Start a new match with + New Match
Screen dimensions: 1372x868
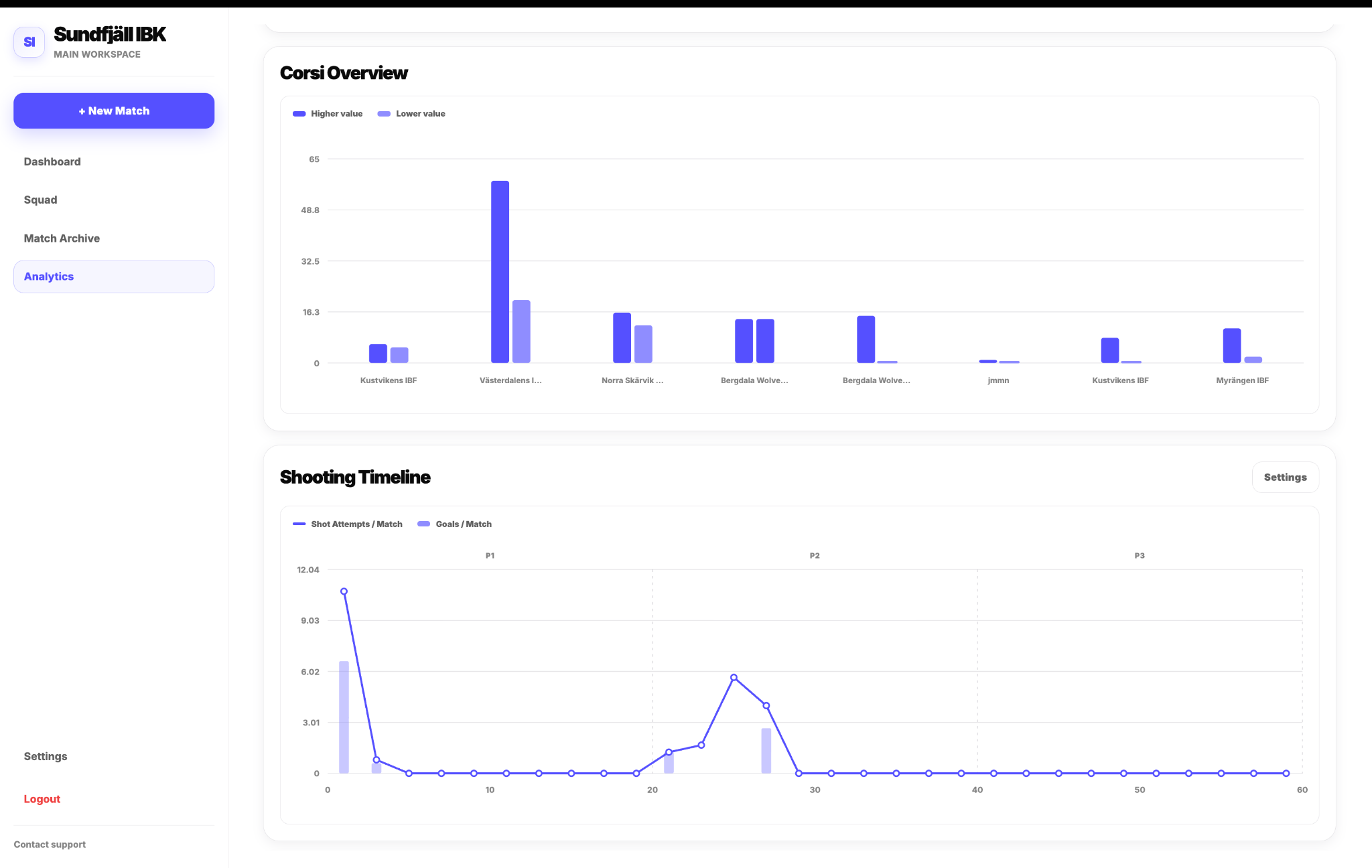tap(114, 111)
